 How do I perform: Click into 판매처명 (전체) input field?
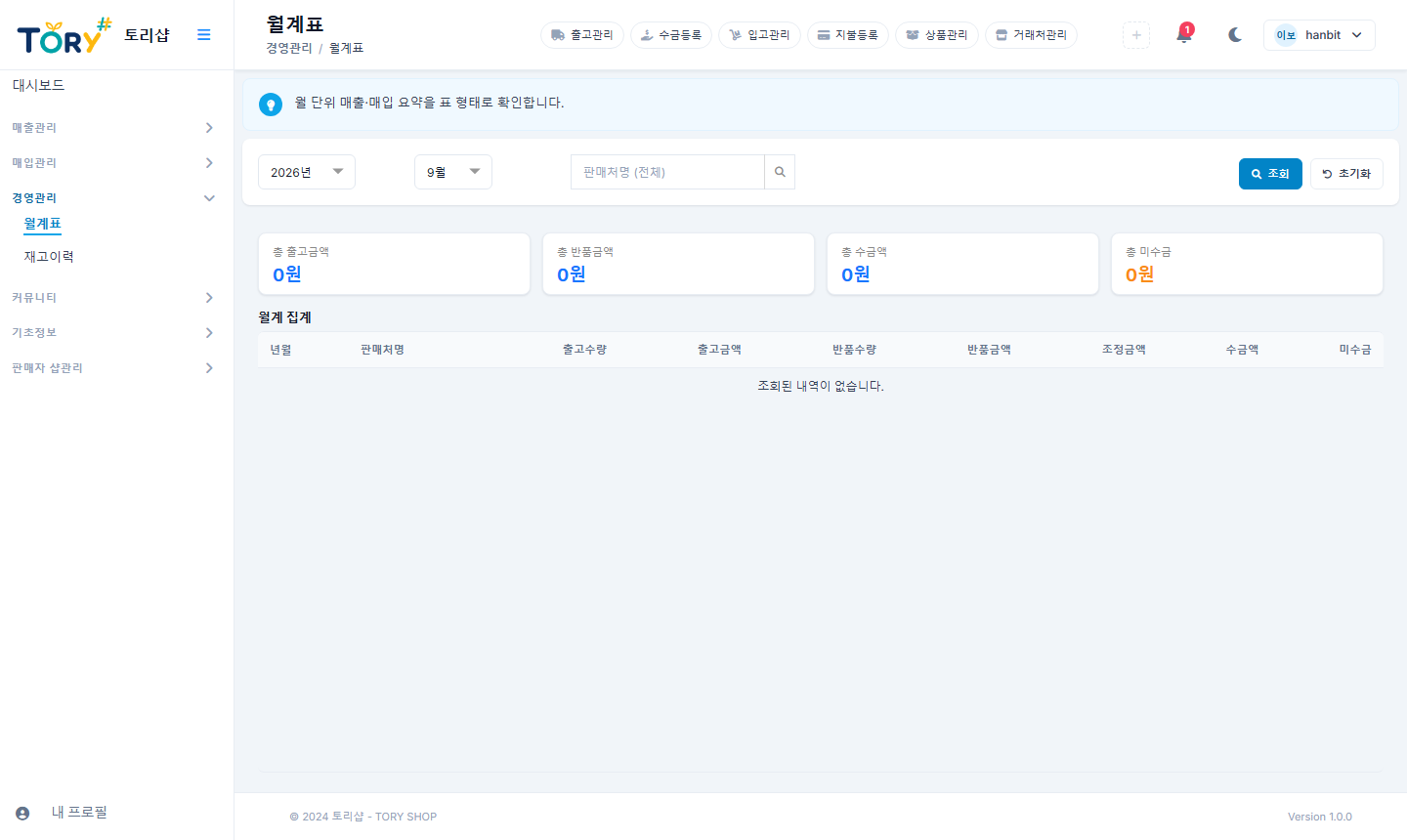point(667,172)
